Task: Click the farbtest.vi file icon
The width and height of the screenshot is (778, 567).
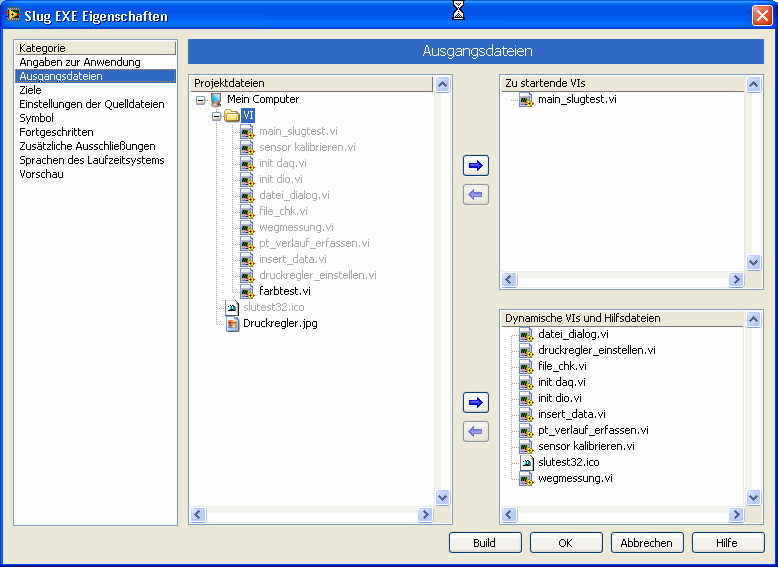Action: (x=247, y=291)
